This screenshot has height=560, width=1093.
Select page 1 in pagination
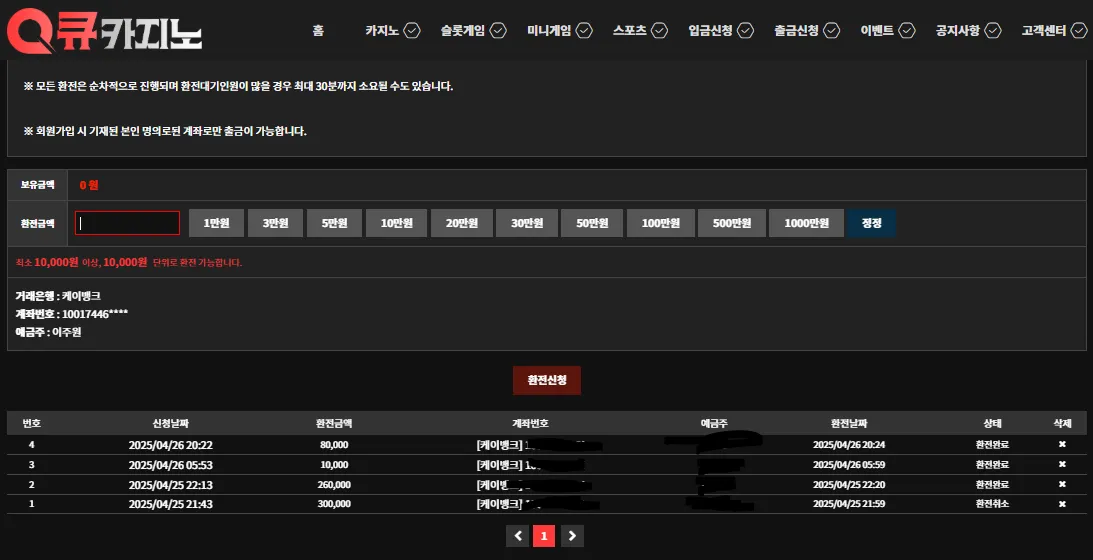pos(544,536)
